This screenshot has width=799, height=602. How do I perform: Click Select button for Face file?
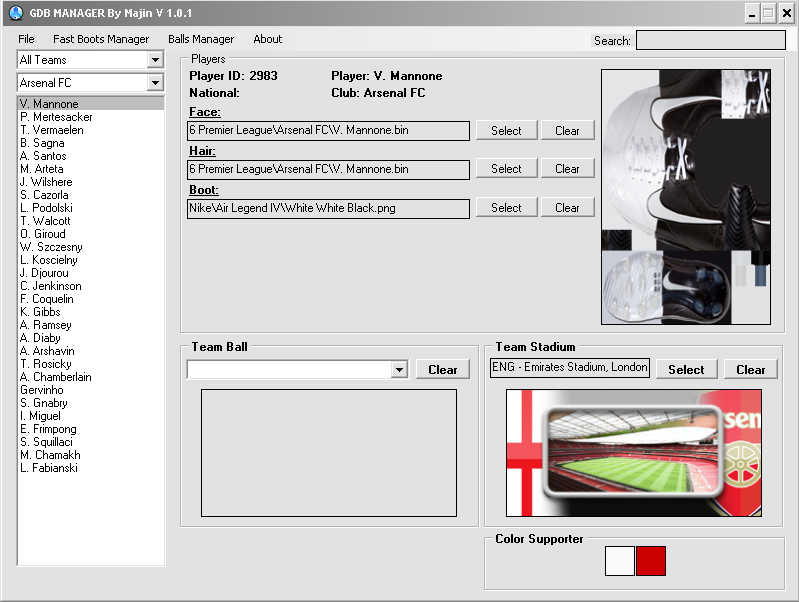(x=507, y=130)
